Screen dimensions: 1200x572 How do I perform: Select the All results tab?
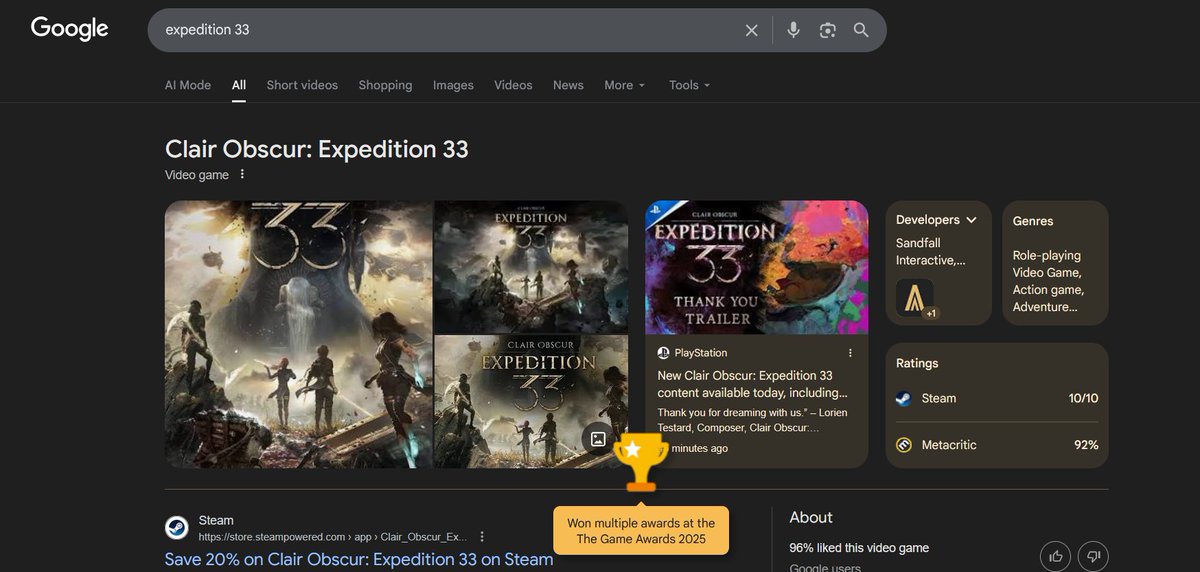[239, 85]
